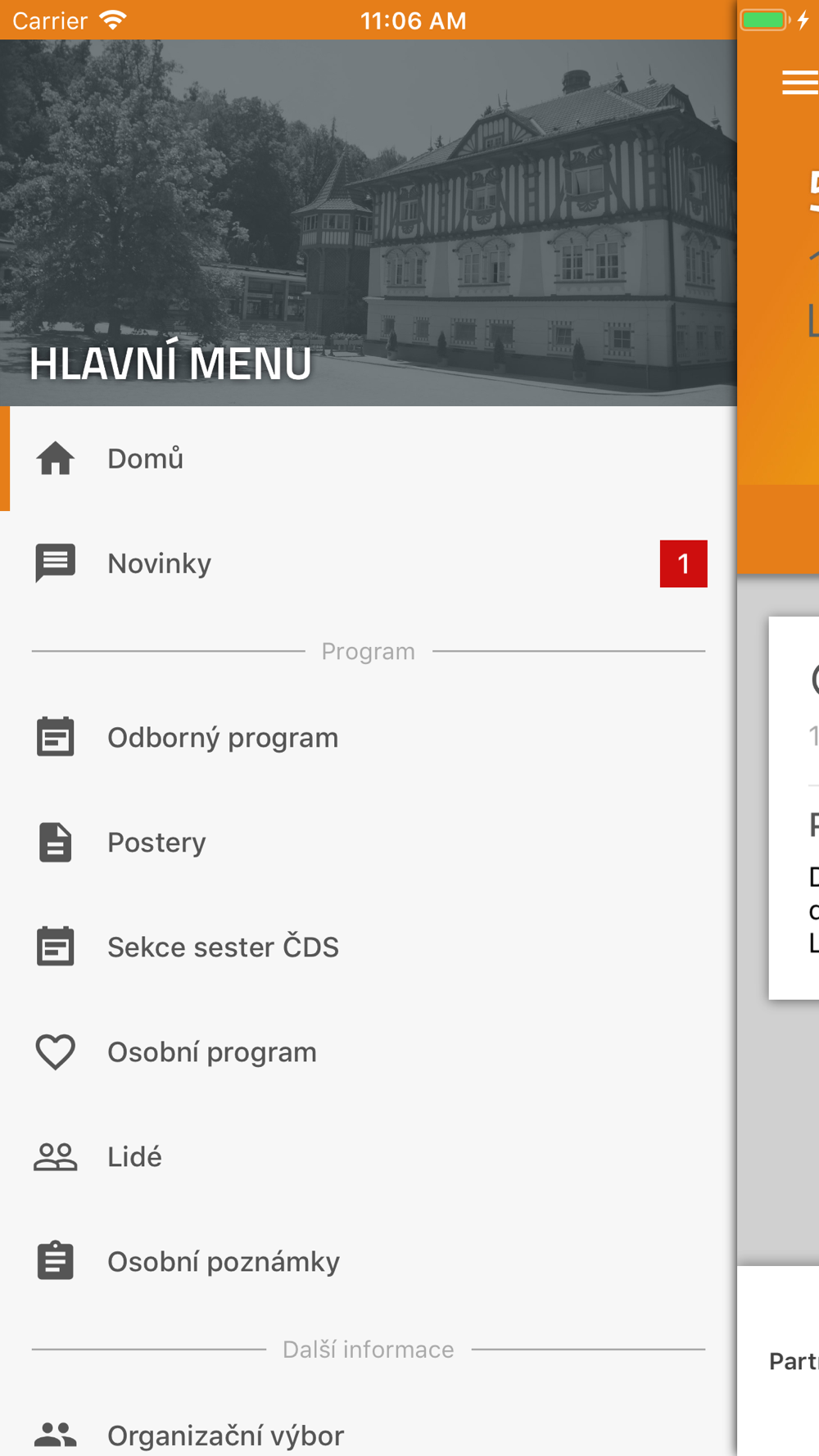Show Osobní program
819x1456 pixels.
coord(369,1051)
